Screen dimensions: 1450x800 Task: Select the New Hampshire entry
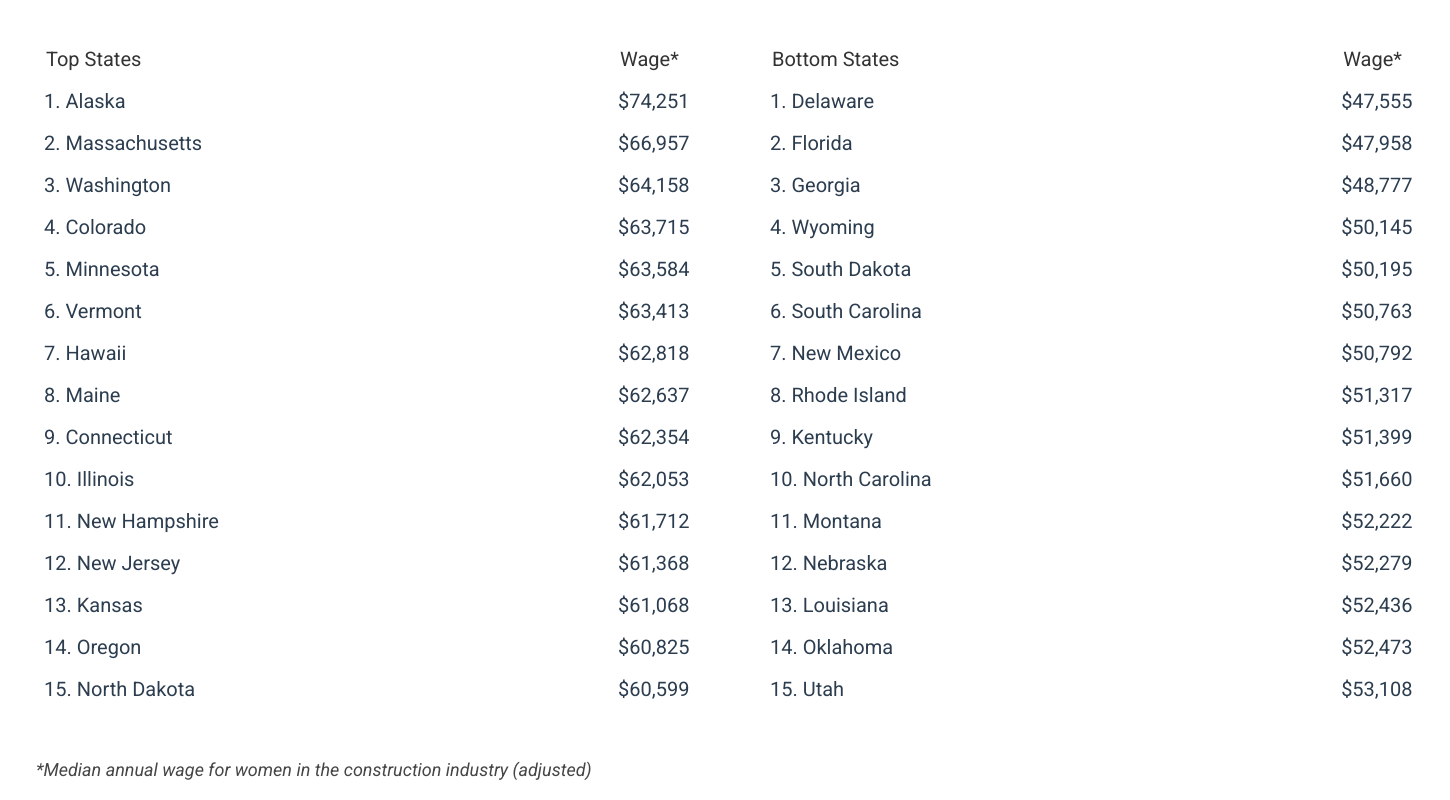(131, 521)
